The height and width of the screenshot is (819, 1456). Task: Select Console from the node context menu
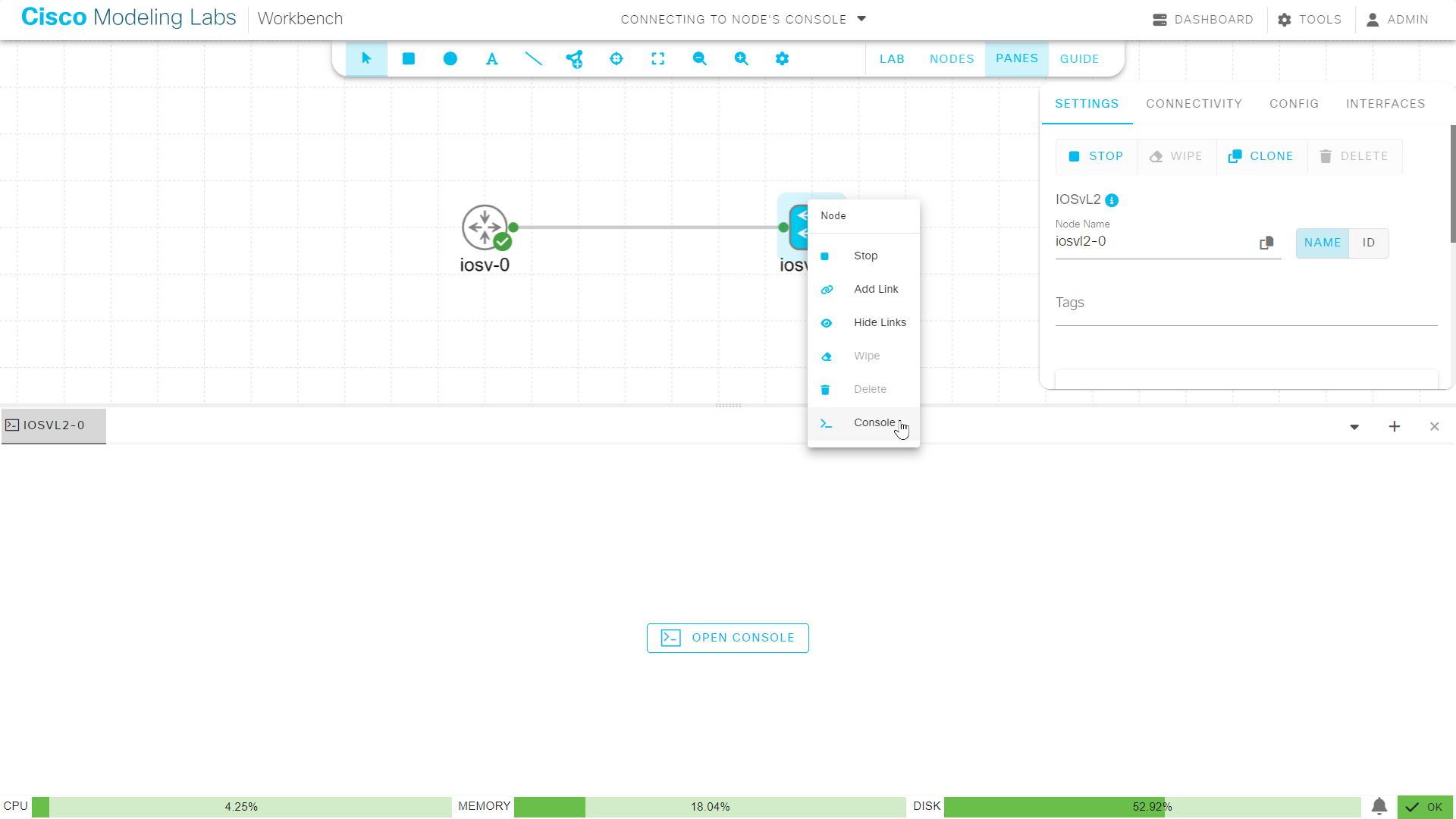874,422
